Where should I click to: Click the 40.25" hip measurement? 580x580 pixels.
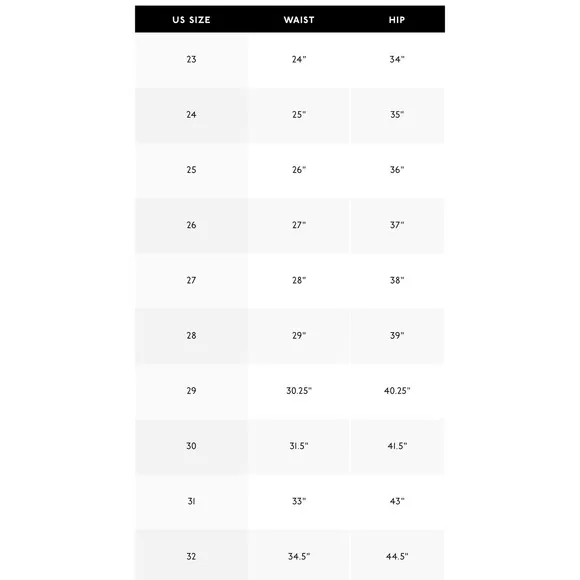tap(397, 391)
